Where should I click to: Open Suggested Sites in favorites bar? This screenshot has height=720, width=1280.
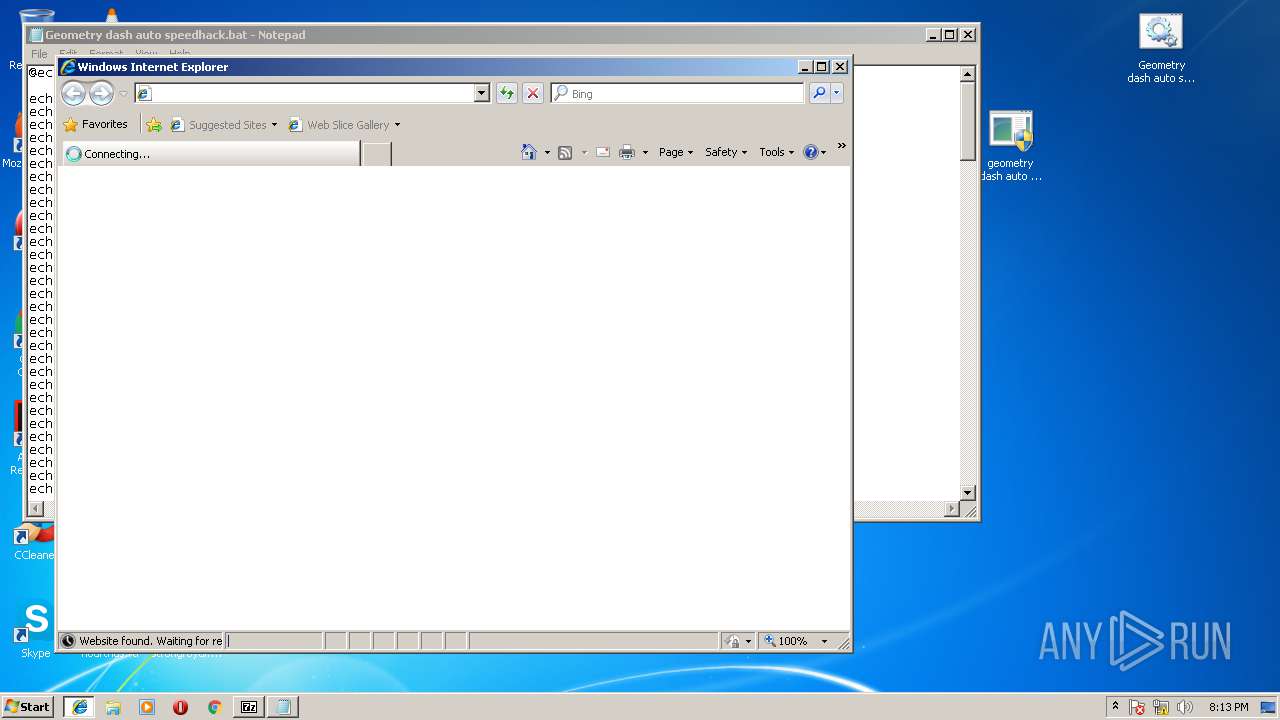tap(223, 125)
